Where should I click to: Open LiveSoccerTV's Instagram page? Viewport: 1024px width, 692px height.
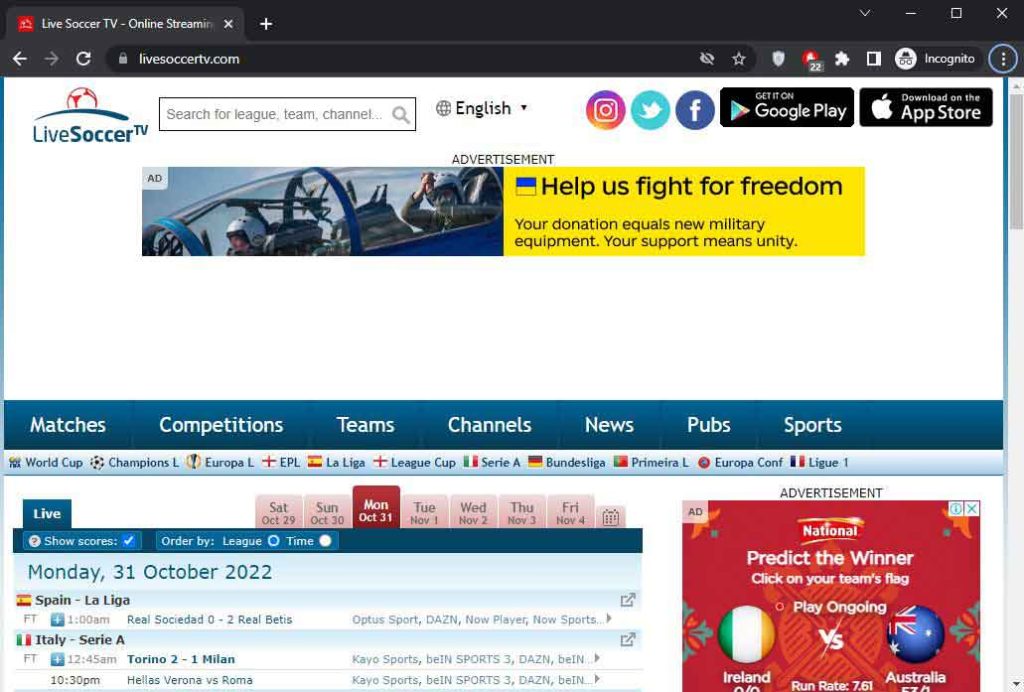[605, 110]
